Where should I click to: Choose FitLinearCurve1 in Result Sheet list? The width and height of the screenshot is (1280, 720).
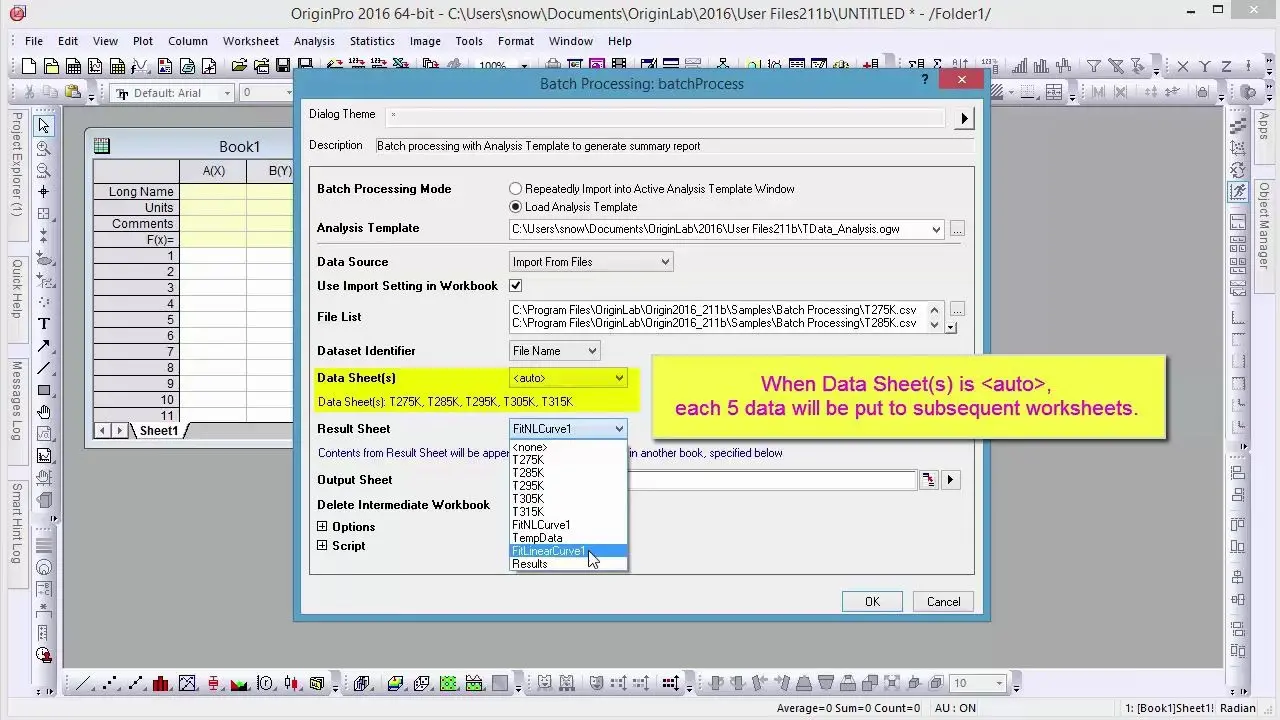(x=568, y=551)
